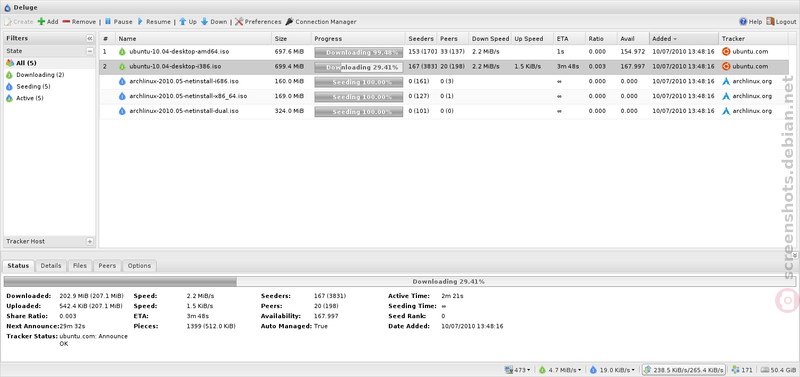
Task: Click the dual.iso torrent's blue seeding icon
Action: point(122,111)
